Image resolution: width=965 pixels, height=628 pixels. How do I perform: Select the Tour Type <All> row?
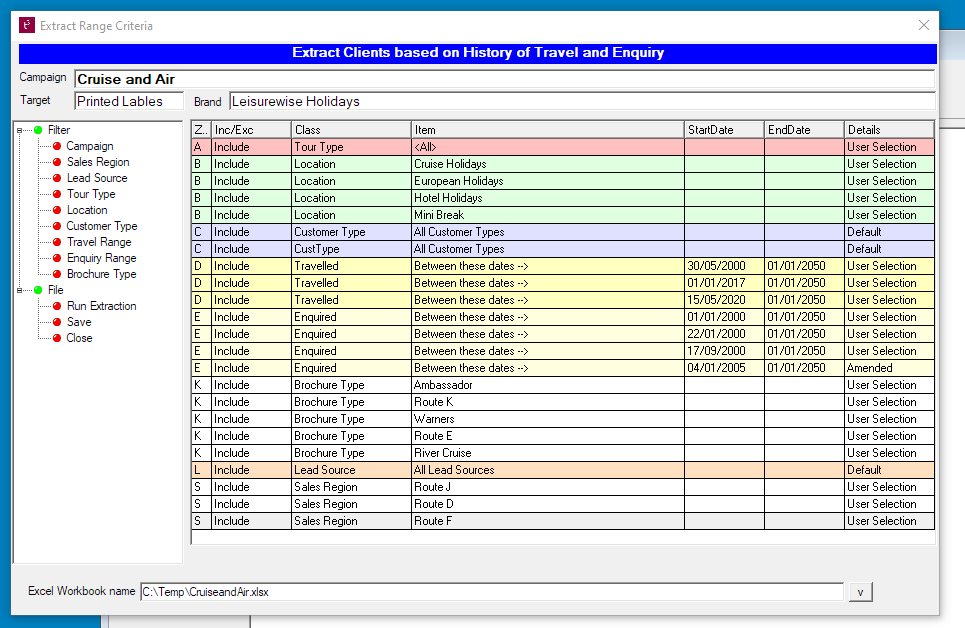tap(563, 147)
